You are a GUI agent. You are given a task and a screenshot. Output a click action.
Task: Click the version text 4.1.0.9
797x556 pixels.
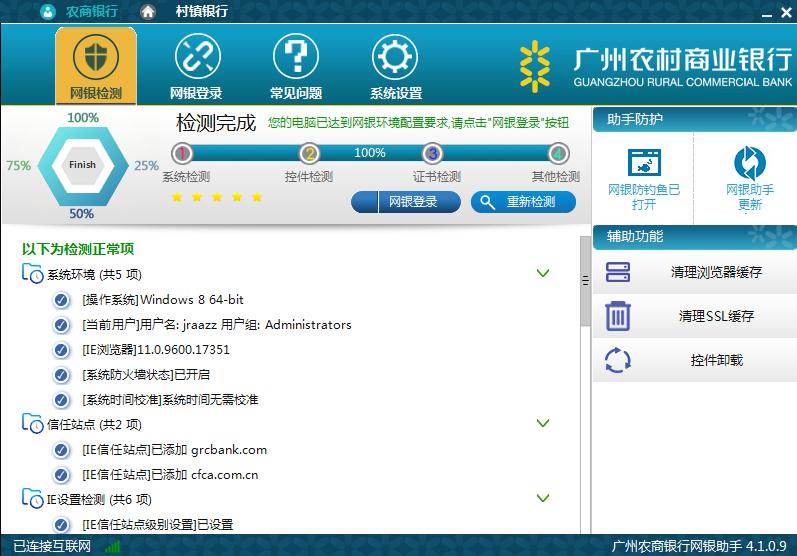766,546
